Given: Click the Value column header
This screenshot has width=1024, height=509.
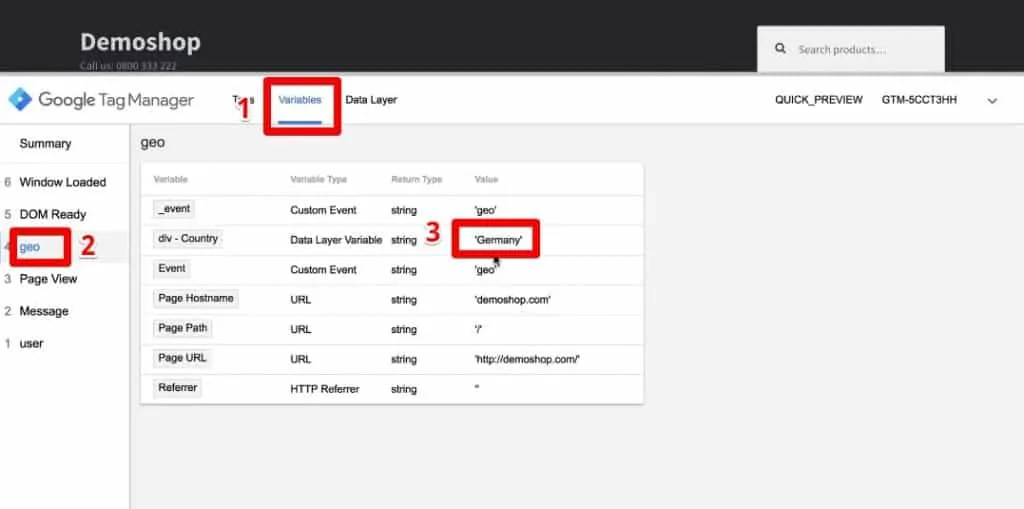Looking at the screenshot, I should 487,179.
